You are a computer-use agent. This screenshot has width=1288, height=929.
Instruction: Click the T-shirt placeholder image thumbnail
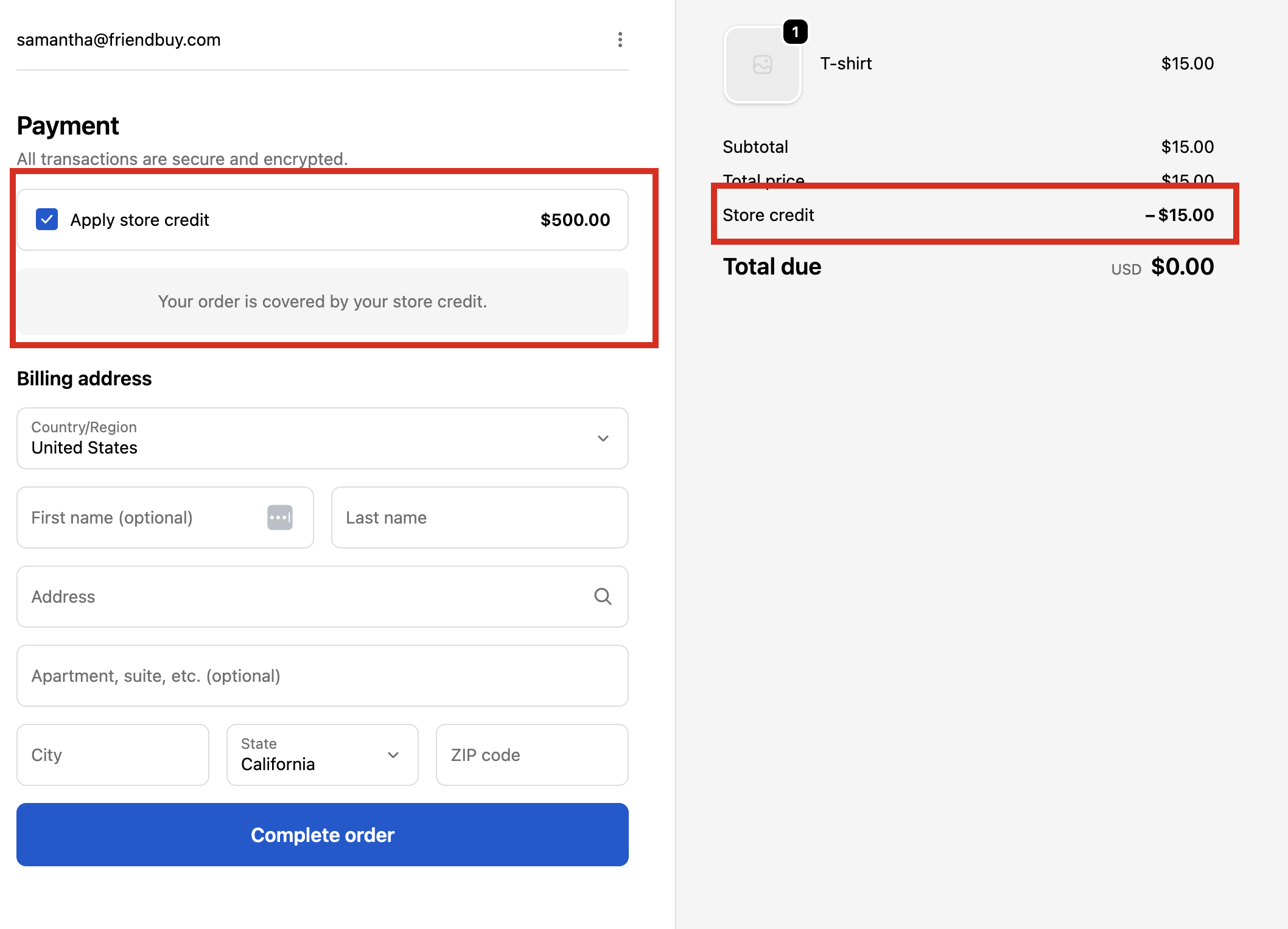point(762,65)
